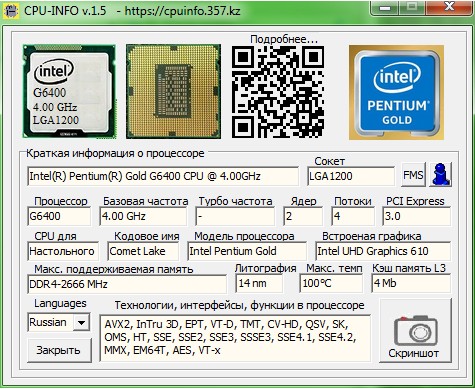475x389 pixels.
Task: Click the Турбо частота field
Action: (x=235, y=216)
